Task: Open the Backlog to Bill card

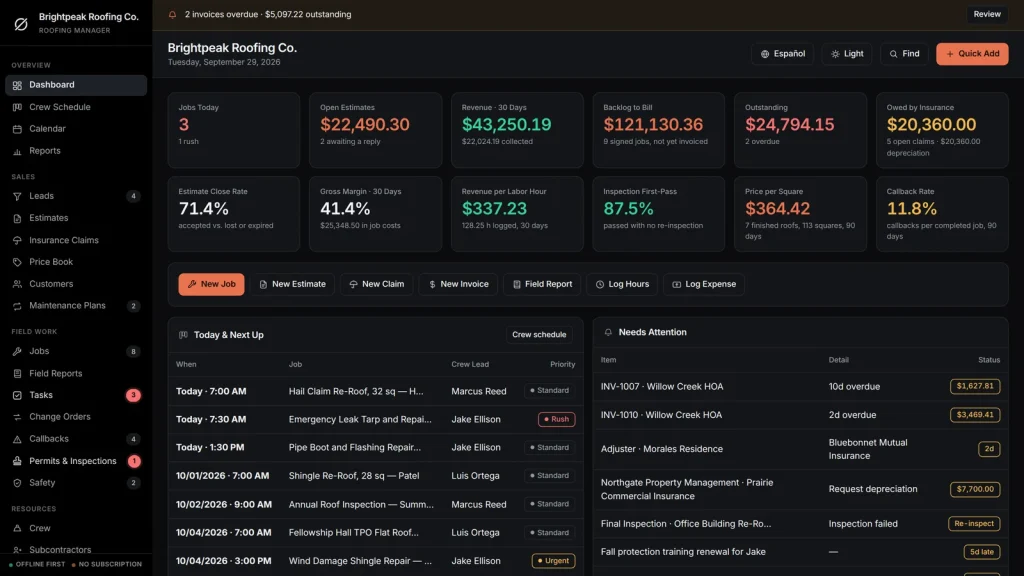Action: pos(658,130)
